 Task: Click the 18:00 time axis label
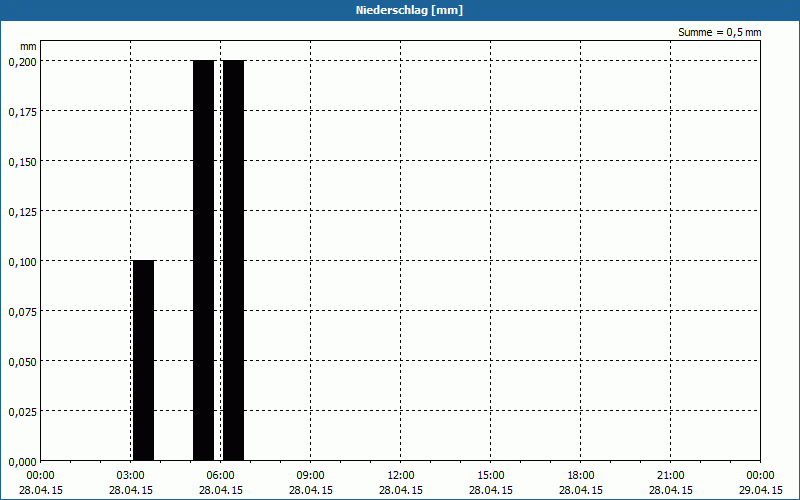(x=581, y=475)
